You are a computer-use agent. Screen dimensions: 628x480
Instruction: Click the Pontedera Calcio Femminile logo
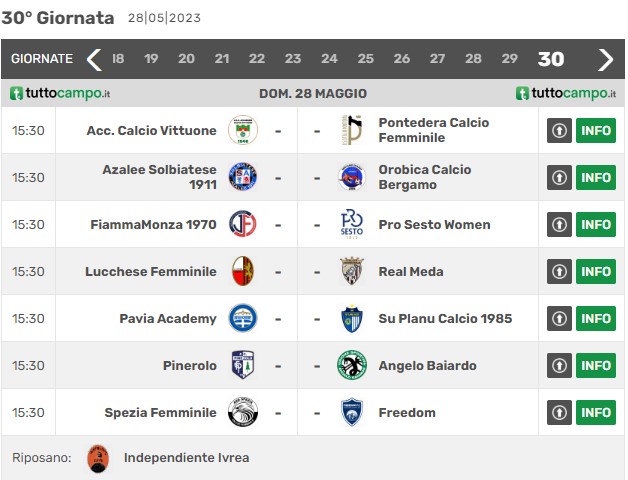(352, 130)
